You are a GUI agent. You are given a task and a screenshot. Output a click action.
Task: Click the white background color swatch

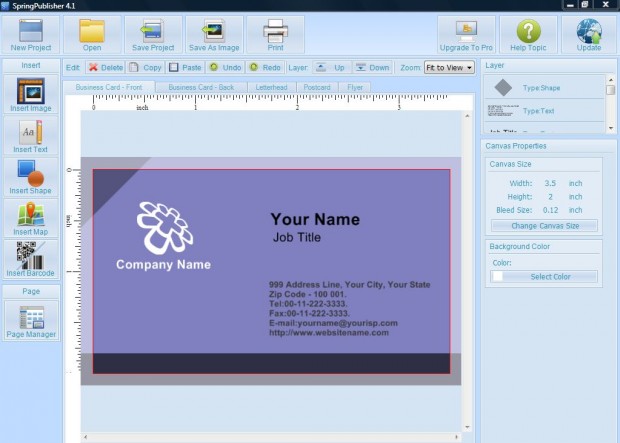[x=497, y=276]
